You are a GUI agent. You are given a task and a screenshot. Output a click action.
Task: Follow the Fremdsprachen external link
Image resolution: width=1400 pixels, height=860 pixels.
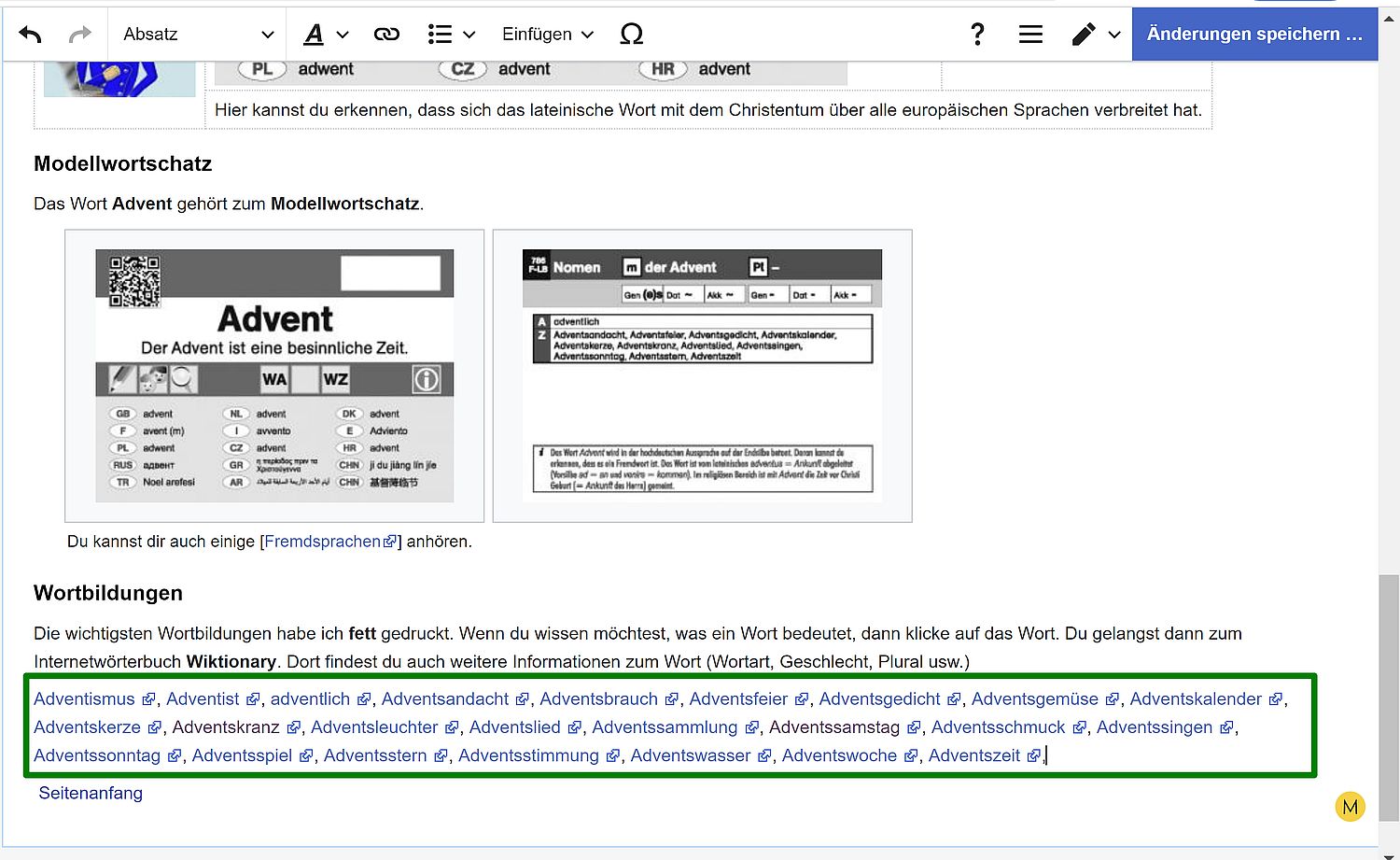[323, 542]
